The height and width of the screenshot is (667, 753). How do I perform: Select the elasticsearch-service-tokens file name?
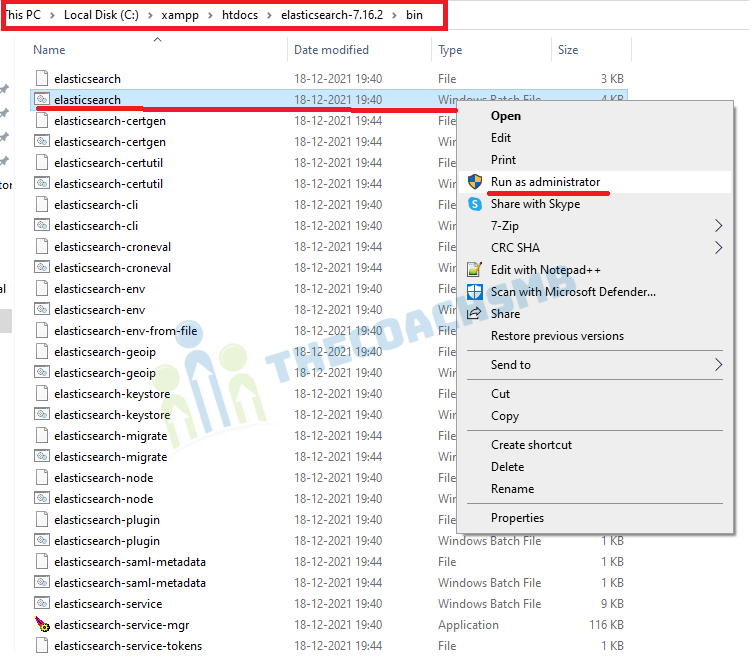[x=128, y=646]
